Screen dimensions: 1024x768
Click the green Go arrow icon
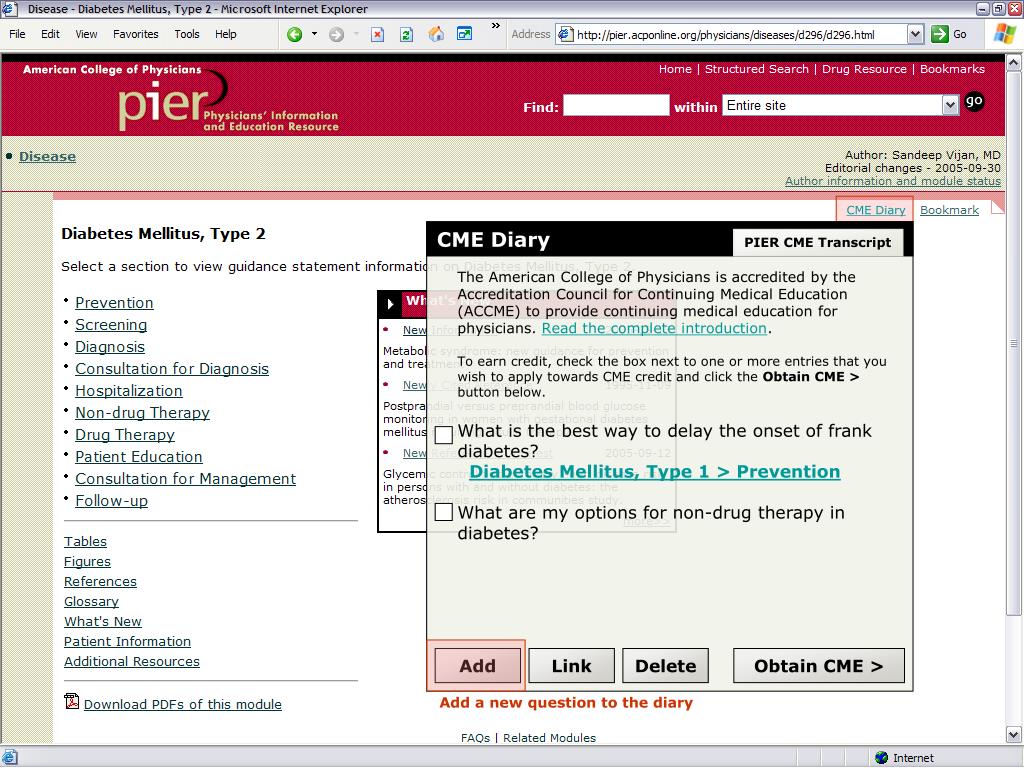(940, 34)
